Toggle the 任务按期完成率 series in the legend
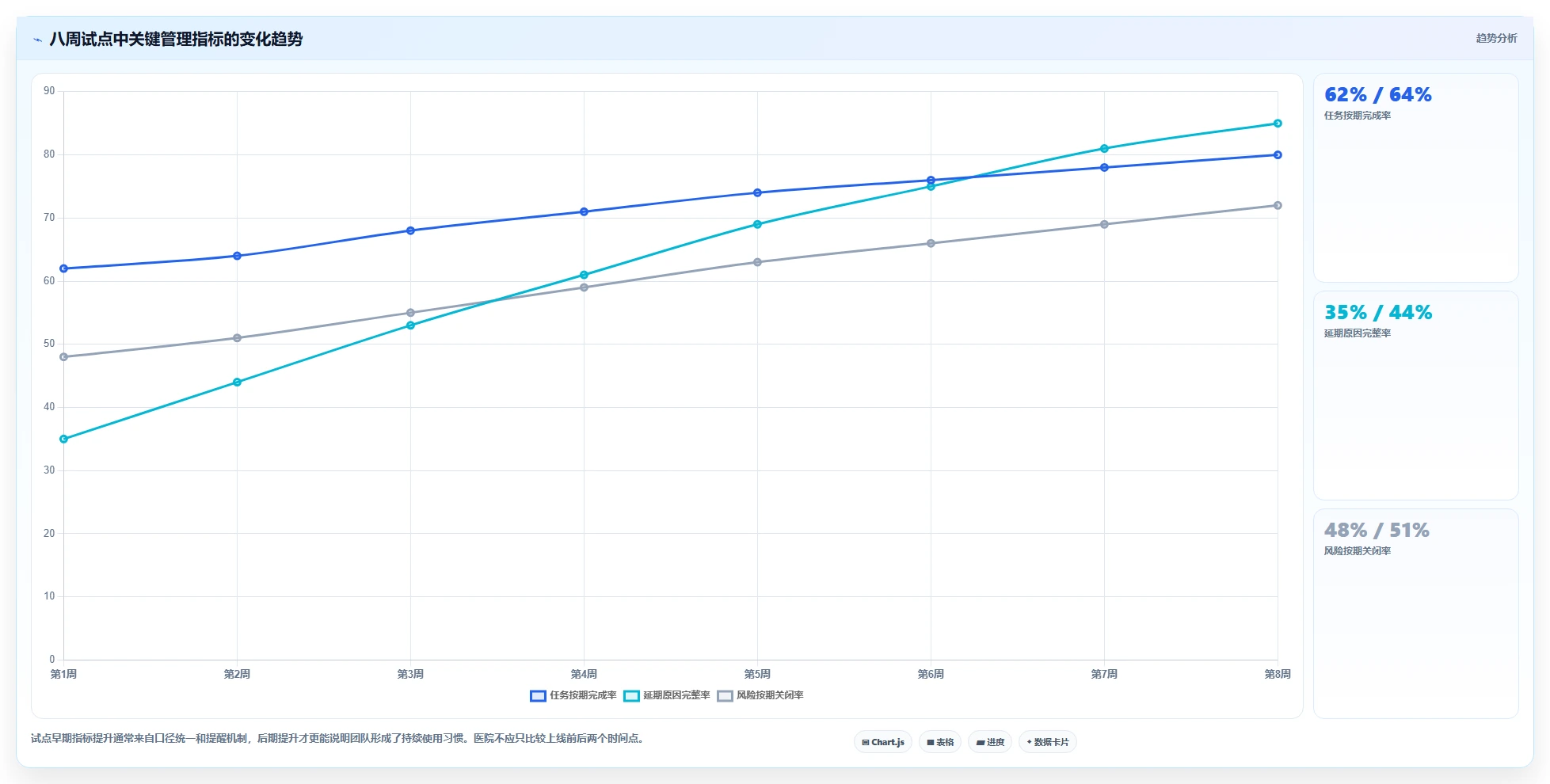 (x=573, y=695)
